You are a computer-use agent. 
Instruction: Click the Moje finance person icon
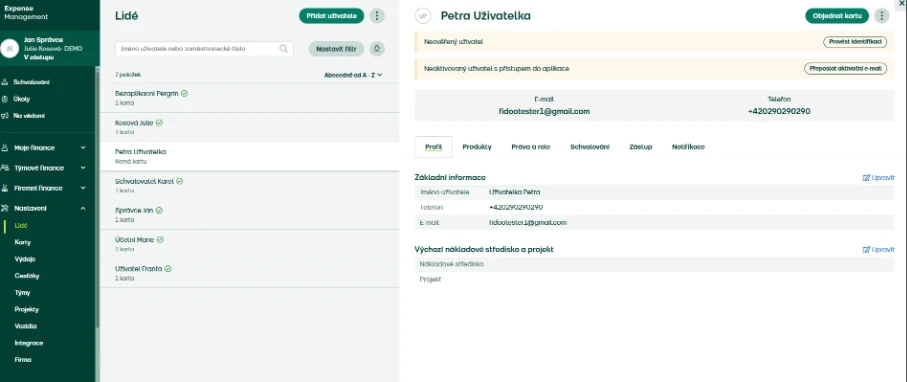click(x=5, y=148)
